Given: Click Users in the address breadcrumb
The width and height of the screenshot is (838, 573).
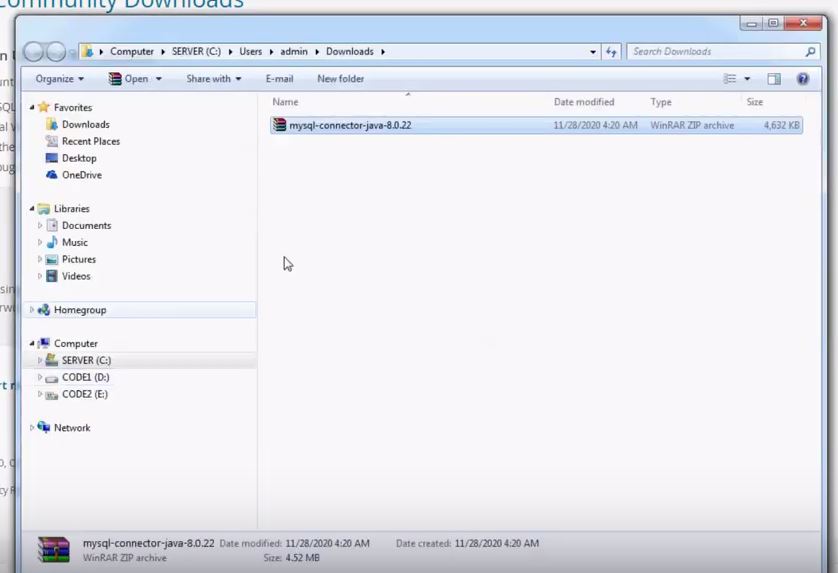Looking at the screenshot, I should [251, 52].
